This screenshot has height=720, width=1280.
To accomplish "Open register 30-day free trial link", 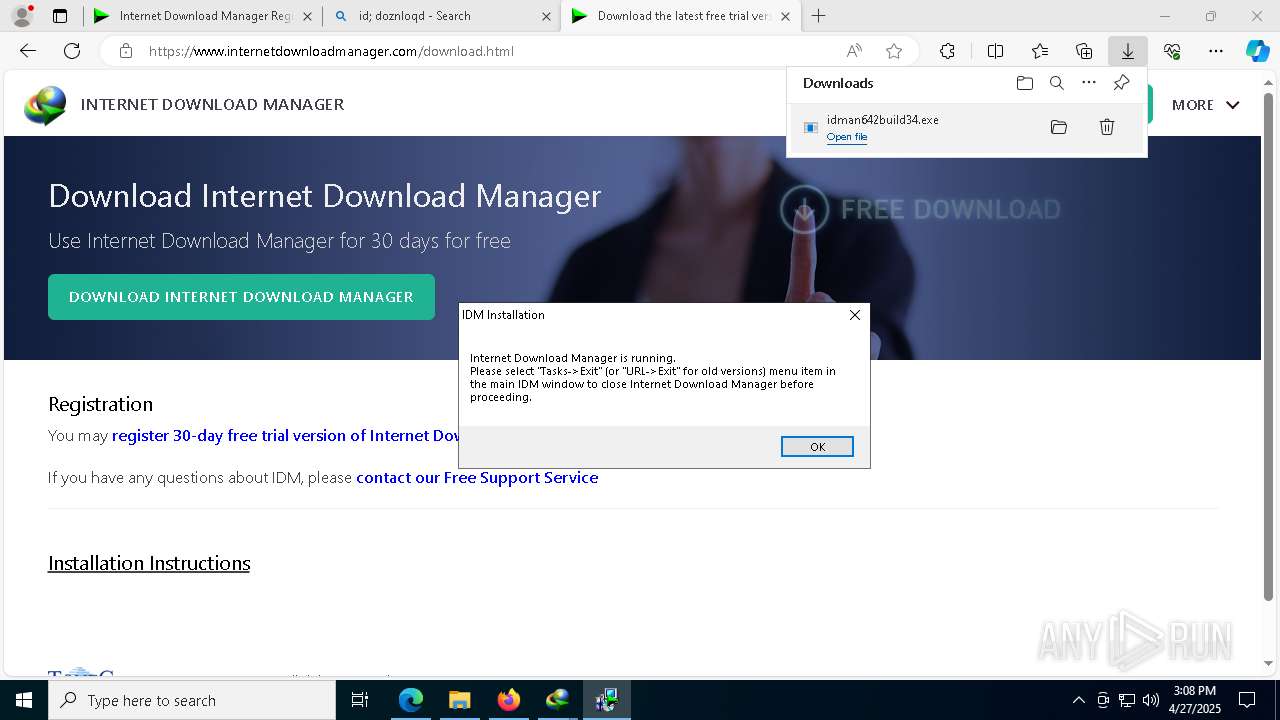I will coord(285,435).
